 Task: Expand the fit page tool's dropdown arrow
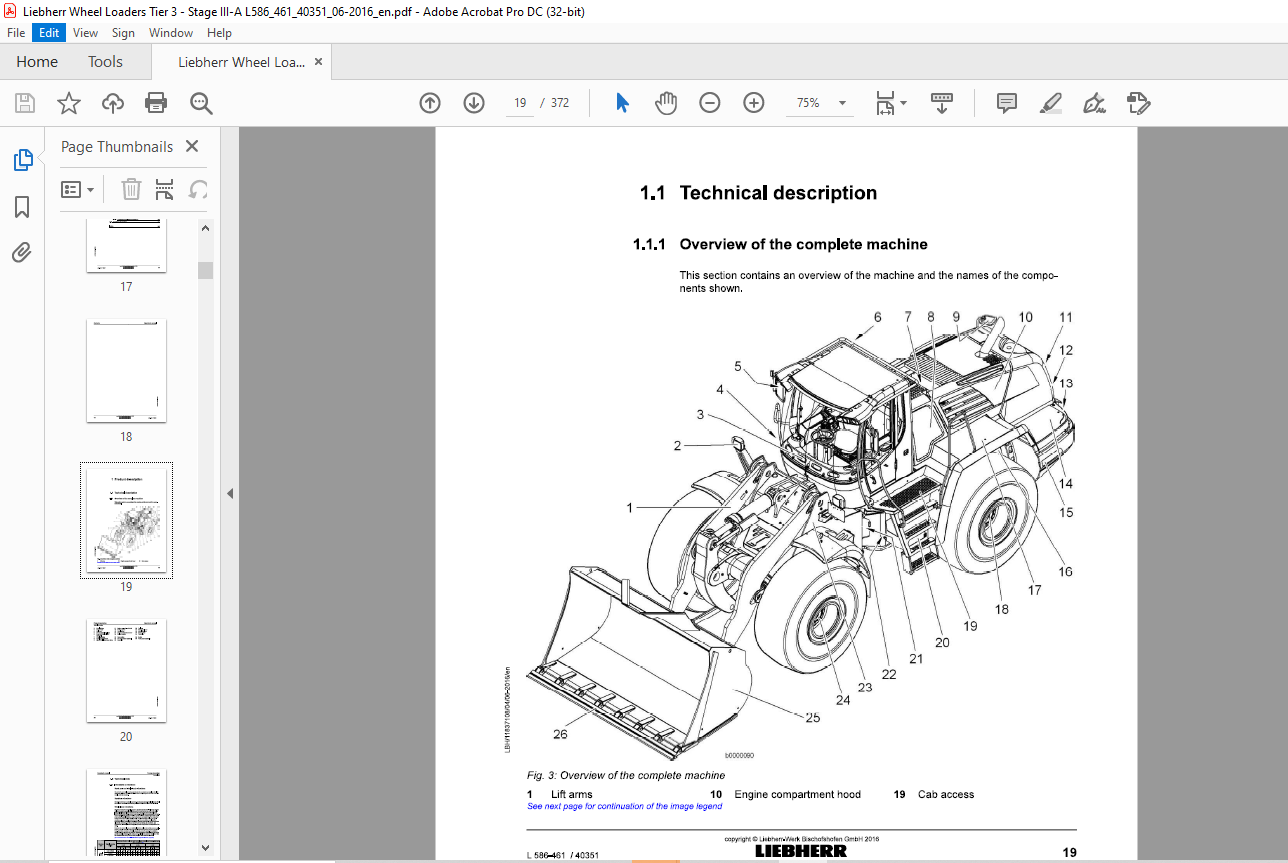pyautogui.click(x=903, y=103)
